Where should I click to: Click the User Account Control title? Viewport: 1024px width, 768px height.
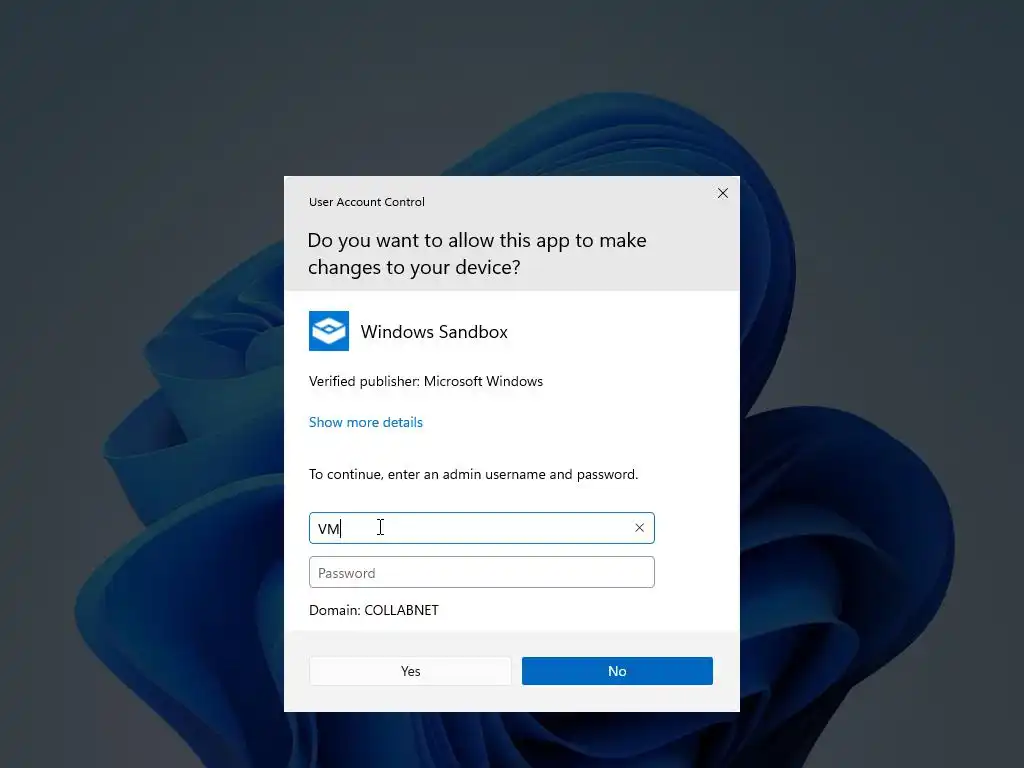(366, 202)
